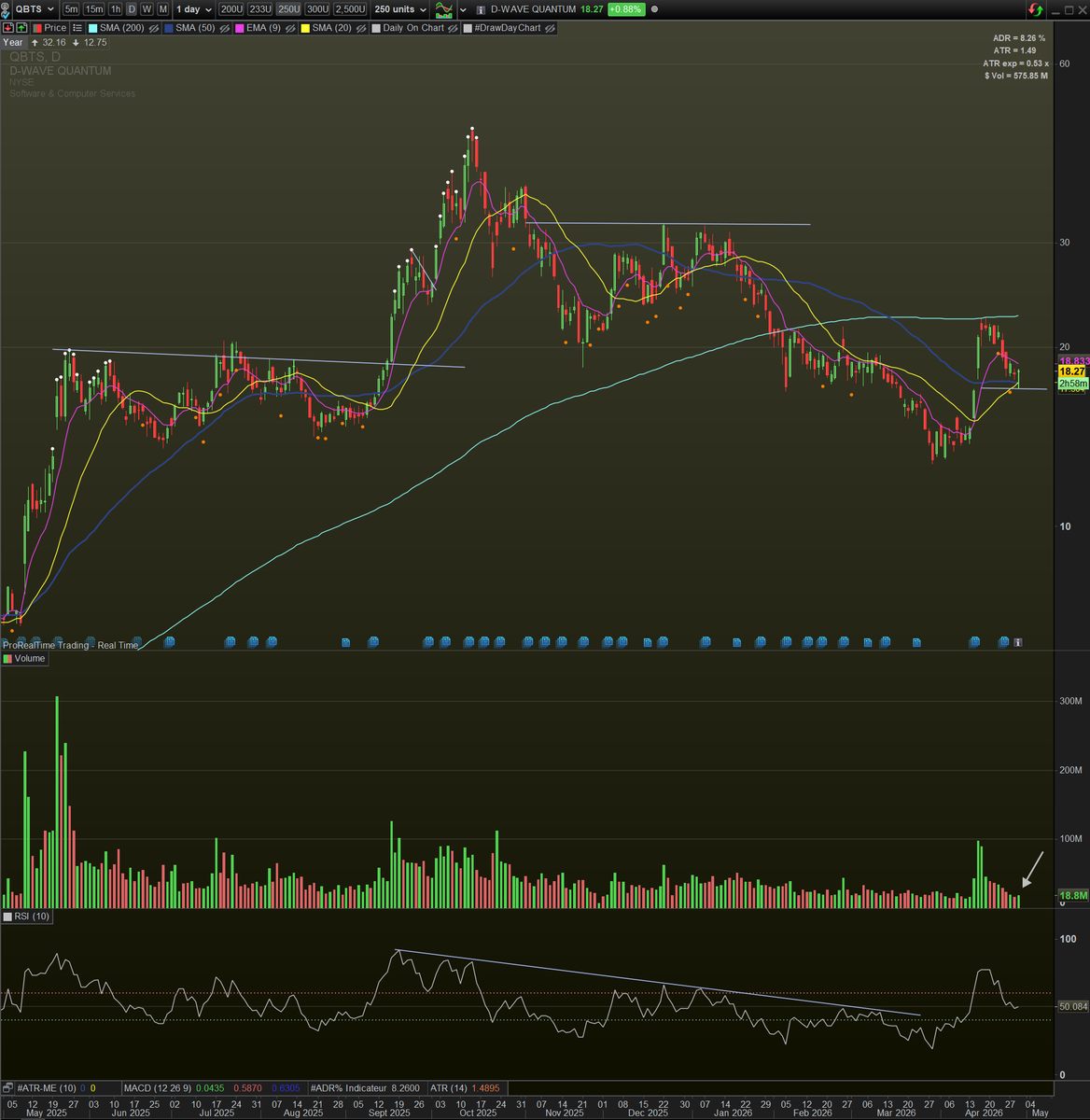
Task: Click the red down-arrow sell icon
Action: click(x=7, y=28)
